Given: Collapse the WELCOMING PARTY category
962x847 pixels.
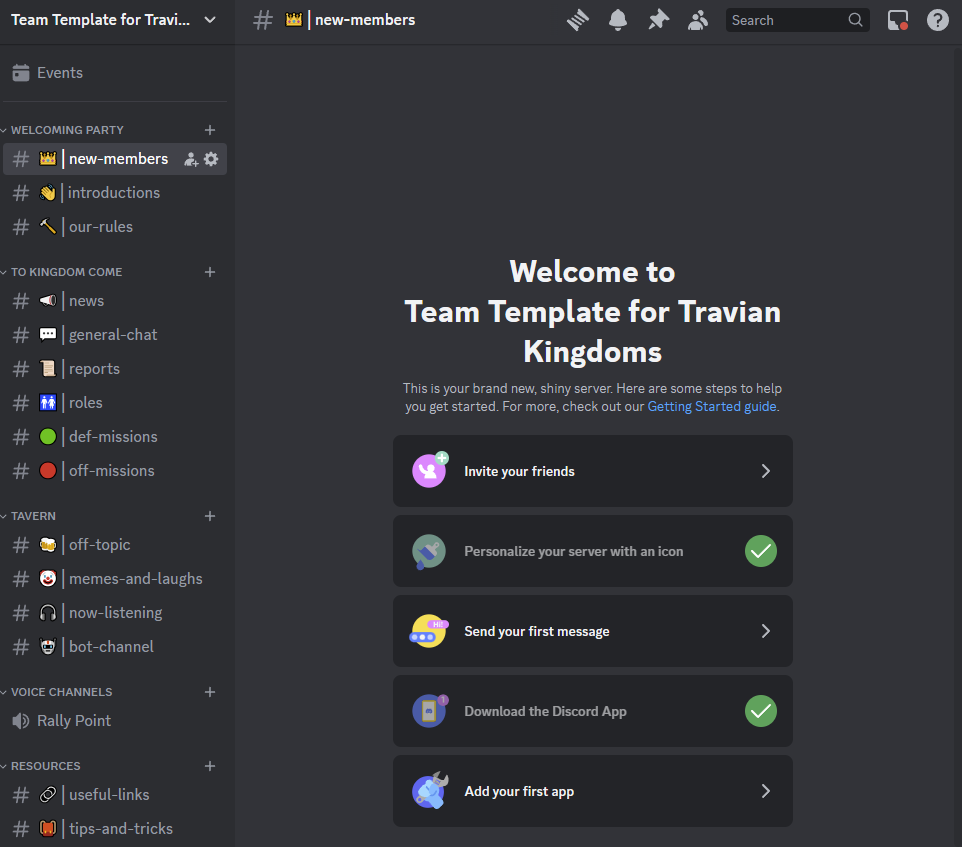Looking at the screenshot, I should [67, 130].
